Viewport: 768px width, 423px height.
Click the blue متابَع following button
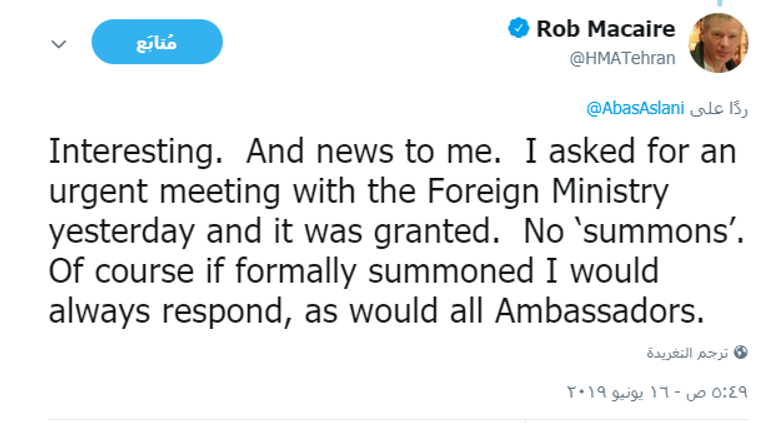tap(157, 41)
